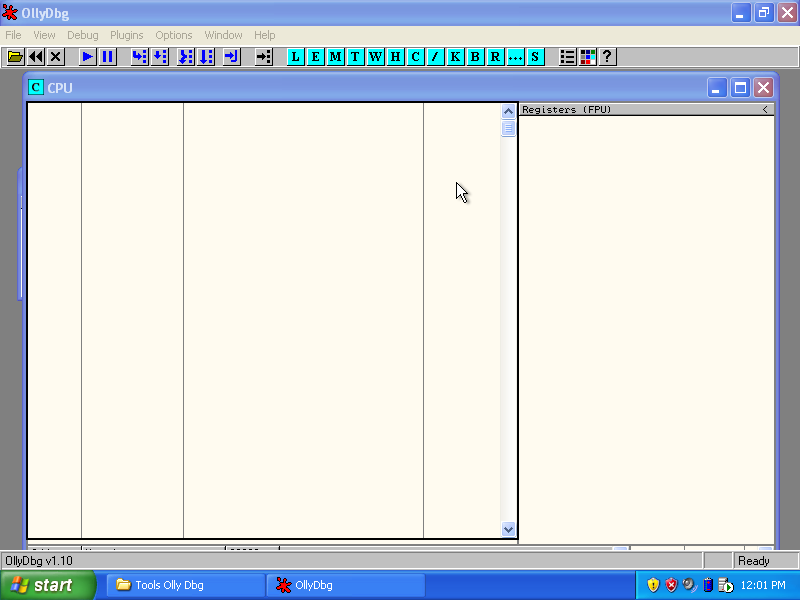Viewport: 800px width, 600px height.
Task: Execute till return toolbar icon
Action: point(232,57)
